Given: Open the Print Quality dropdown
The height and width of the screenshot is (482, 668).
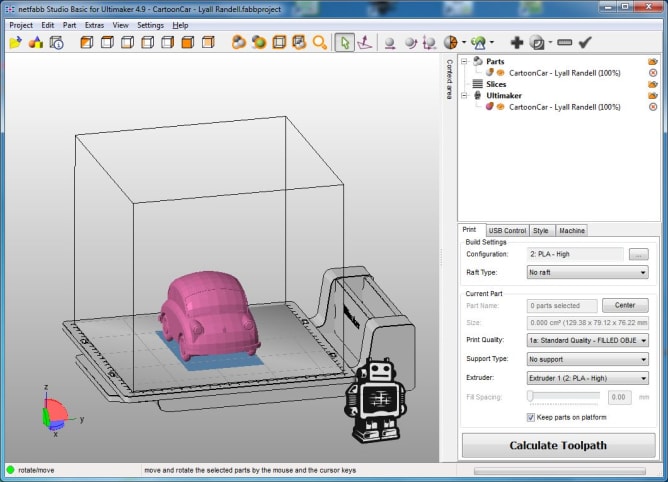Looking at the screenshot, I should click(x=587, y=340).
